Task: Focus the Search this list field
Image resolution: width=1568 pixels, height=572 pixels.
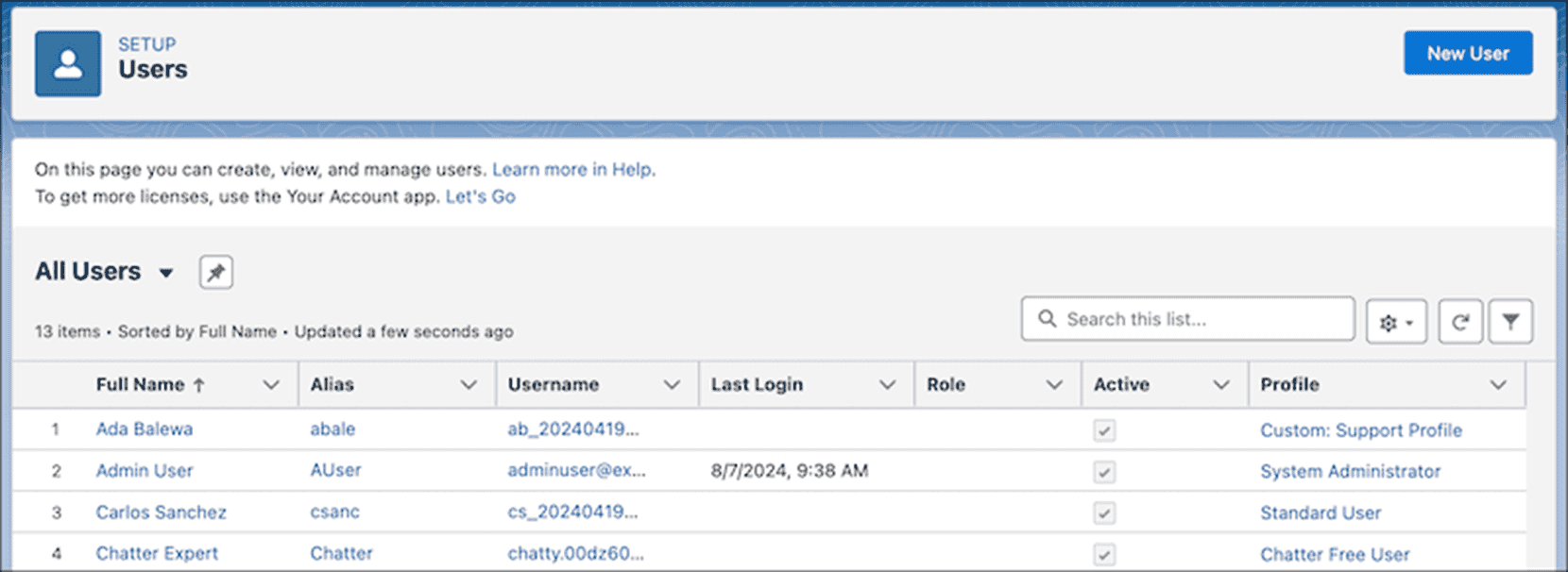Action: pyautogui.click(x=1187, y=319)
